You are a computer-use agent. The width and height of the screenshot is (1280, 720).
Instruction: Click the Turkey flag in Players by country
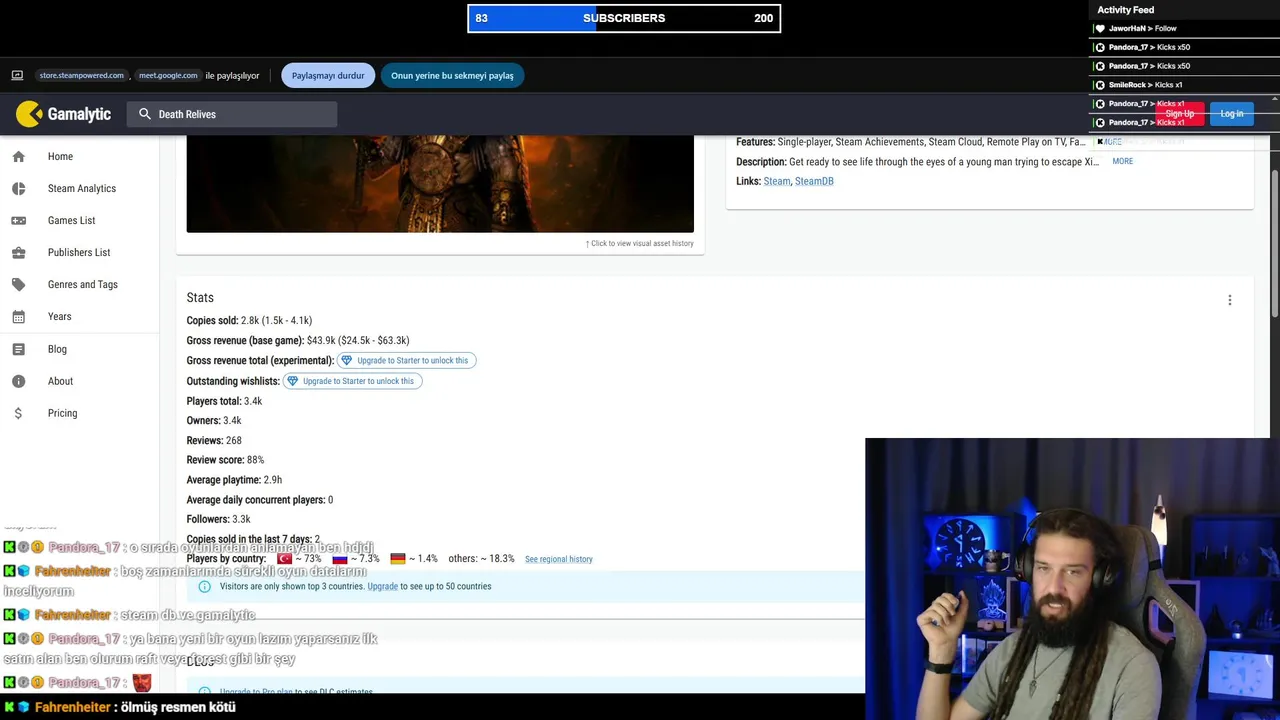(x=284, y=559)
